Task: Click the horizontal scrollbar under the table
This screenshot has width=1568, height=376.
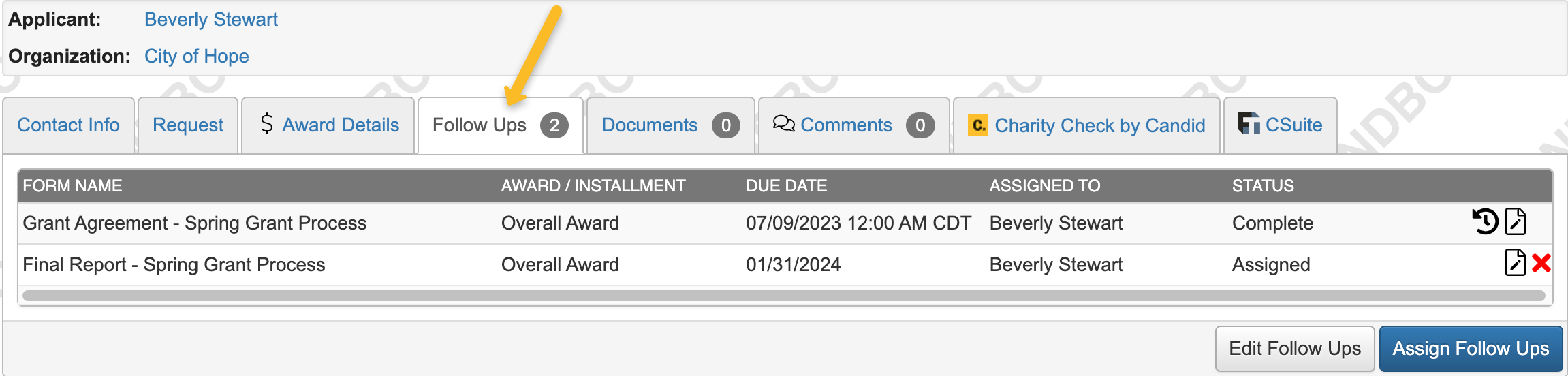Action: tap(784, 296)
